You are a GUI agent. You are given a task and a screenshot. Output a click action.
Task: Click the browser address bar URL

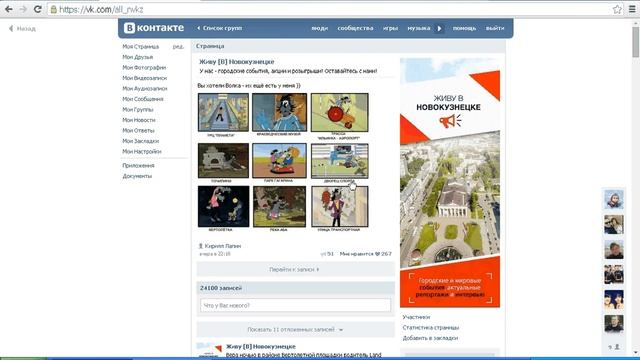pyautogui.click(x=101, y=9)
